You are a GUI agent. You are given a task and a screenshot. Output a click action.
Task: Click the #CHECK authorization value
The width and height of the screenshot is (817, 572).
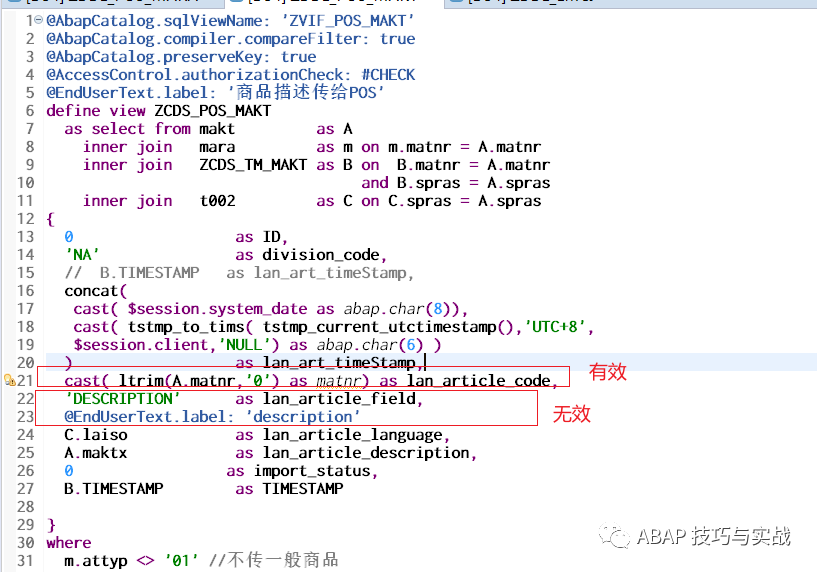click(388, 75)
